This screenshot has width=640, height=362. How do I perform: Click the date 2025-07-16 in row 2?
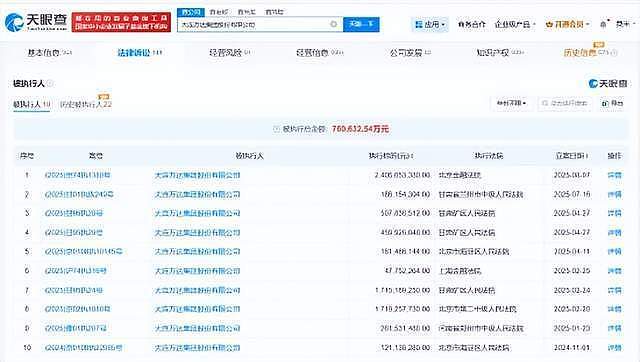point(572,195)
